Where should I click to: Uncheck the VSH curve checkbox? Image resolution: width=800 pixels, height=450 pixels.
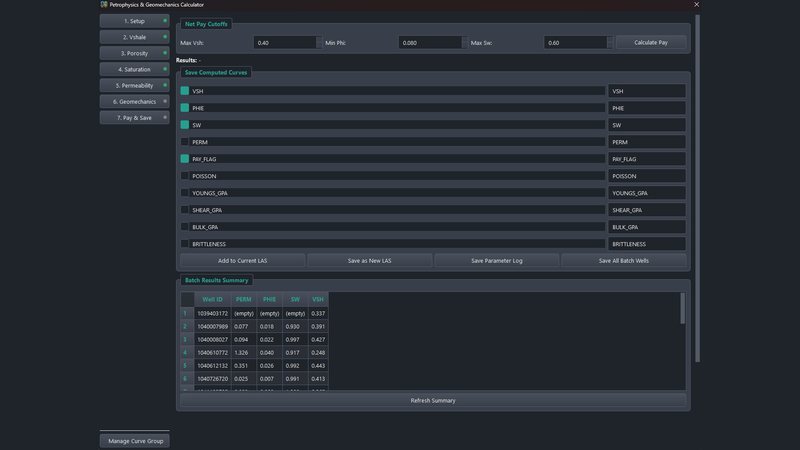185,91
